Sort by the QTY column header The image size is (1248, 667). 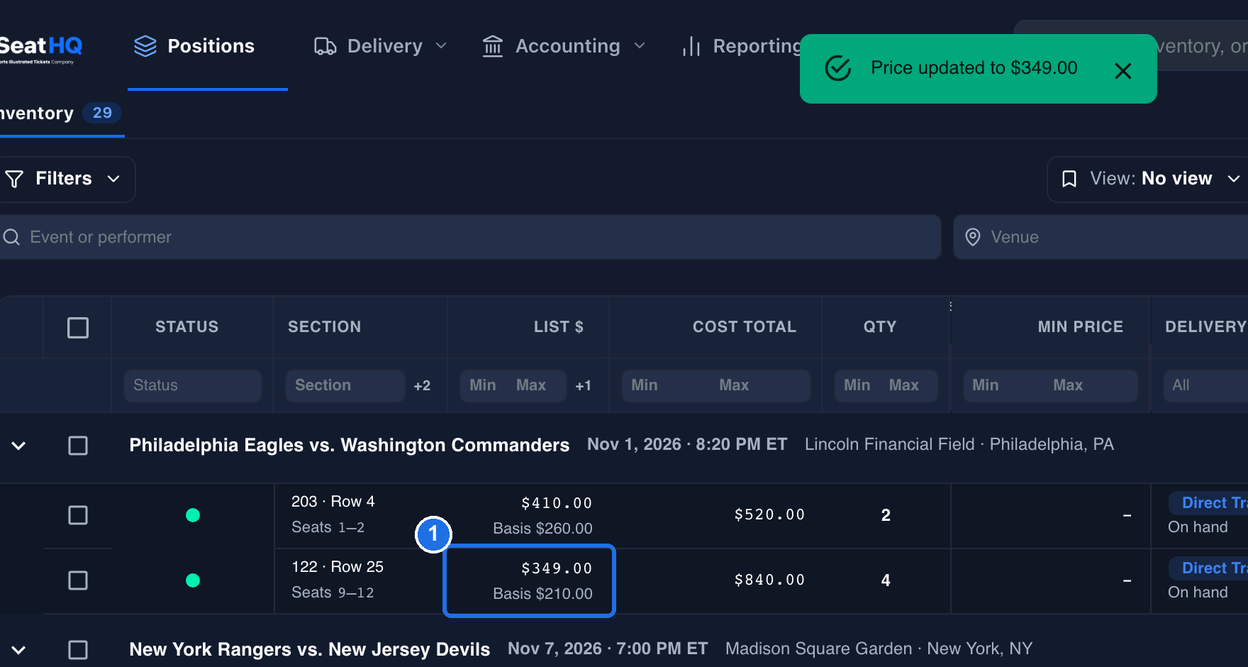click(880, 327)
